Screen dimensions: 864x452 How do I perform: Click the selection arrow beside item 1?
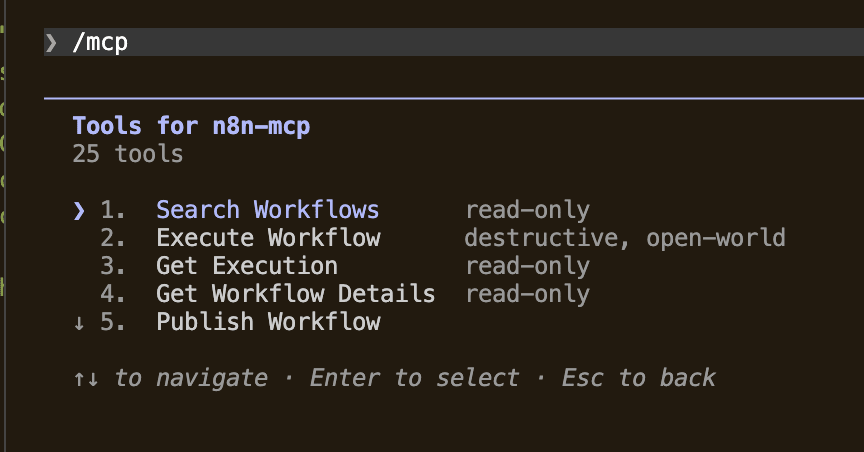(x=79, y=211)
